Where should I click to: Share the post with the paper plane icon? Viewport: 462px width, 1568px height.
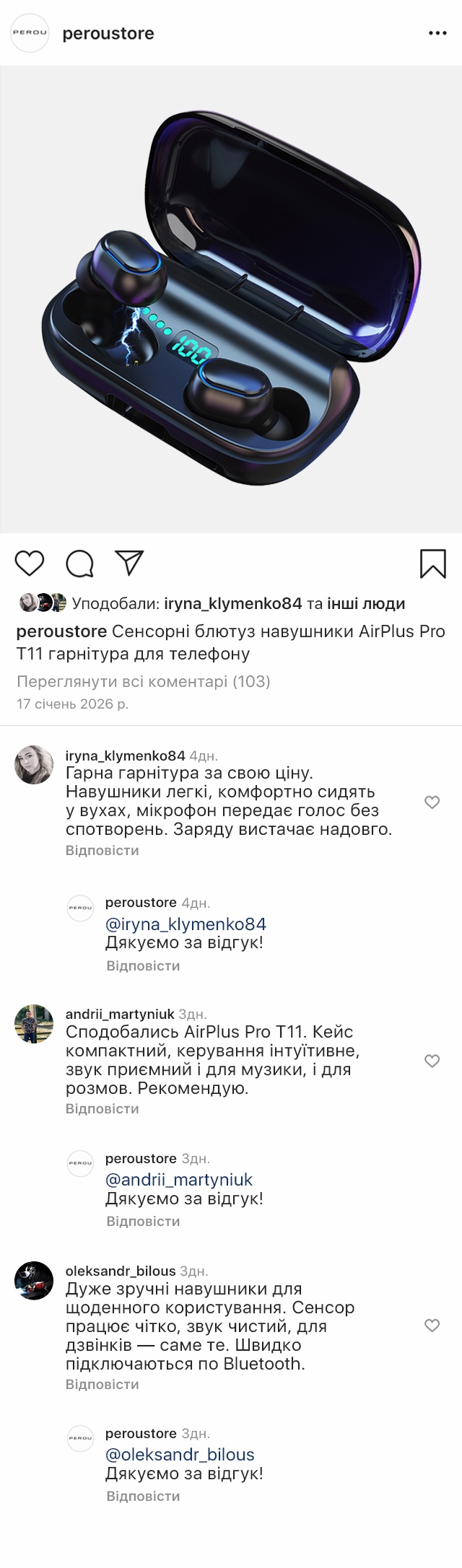(x=130, y=563)
